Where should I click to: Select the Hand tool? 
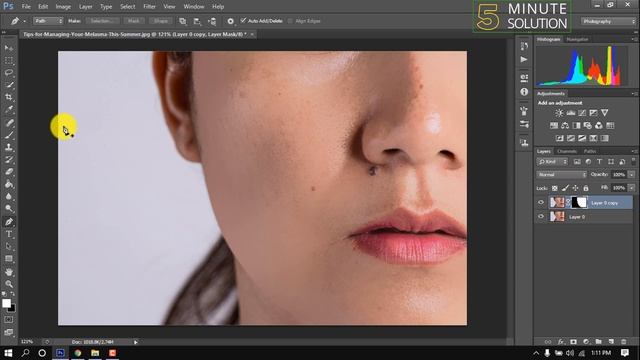[x=9, y=272]
